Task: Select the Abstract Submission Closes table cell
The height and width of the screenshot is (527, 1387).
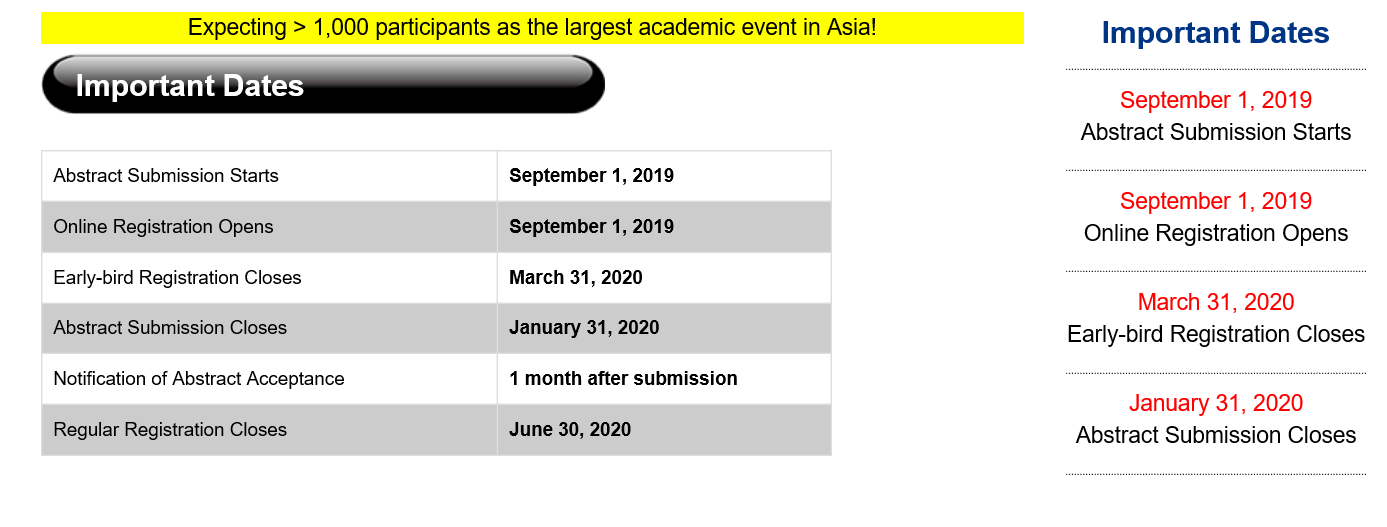Action: point(170,328)
